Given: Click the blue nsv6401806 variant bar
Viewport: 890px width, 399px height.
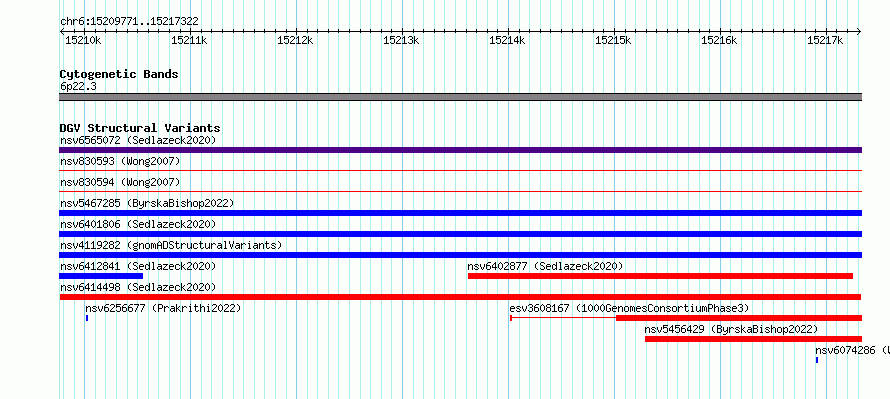Looking at the screenshot, I should [460, 234].
